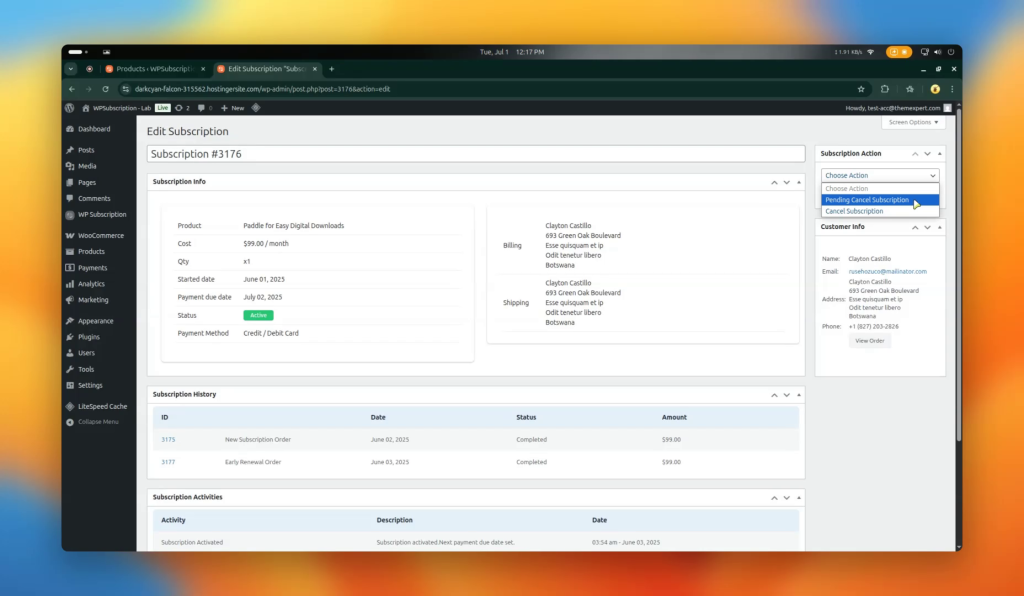Screen dimensions: 1024x596
Task: Open the browser tab search dropdown arrow
Action: coord(71,69)
